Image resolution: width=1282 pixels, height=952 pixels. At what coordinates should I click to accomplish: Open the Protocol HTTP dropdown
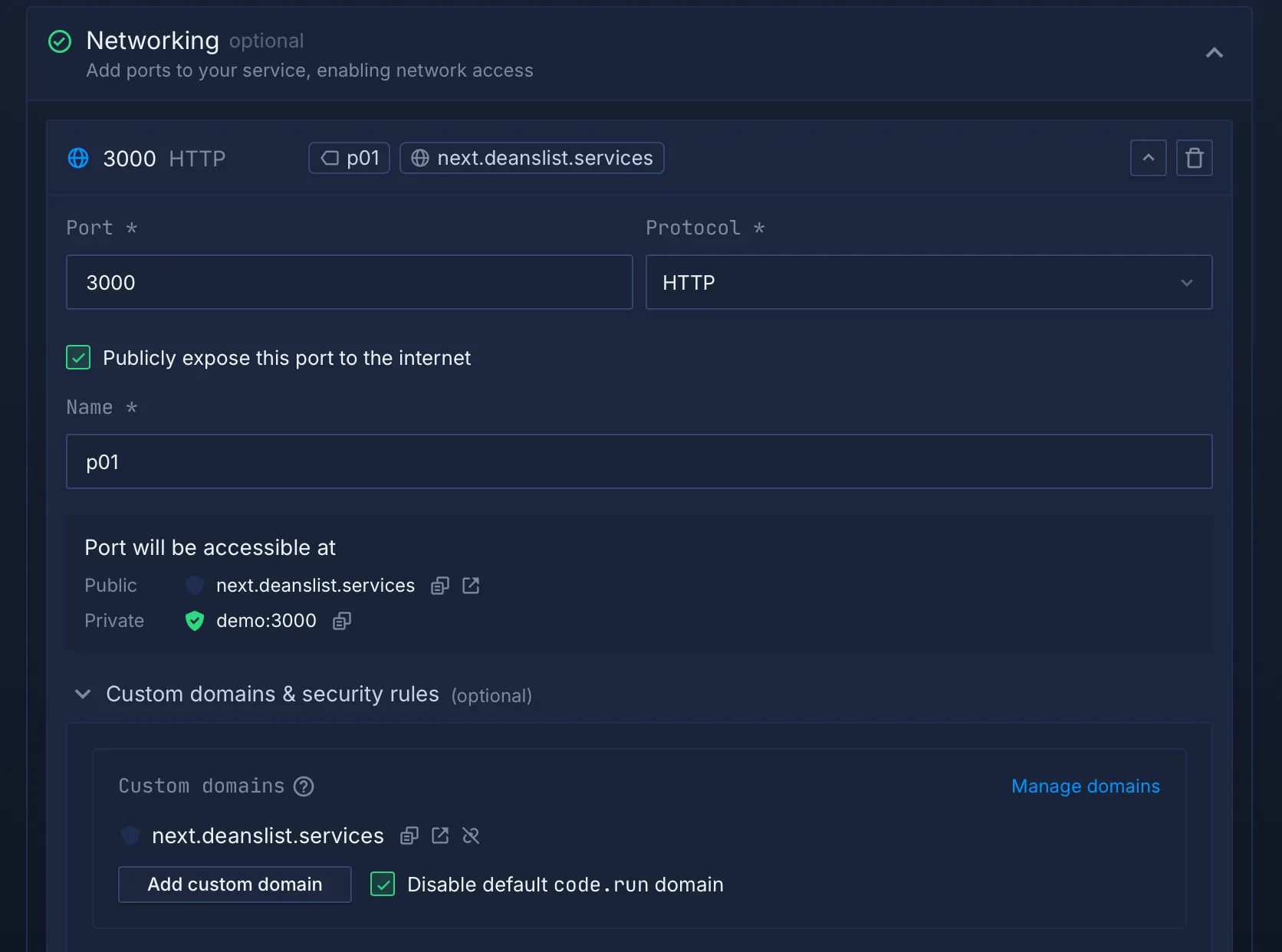929,282
